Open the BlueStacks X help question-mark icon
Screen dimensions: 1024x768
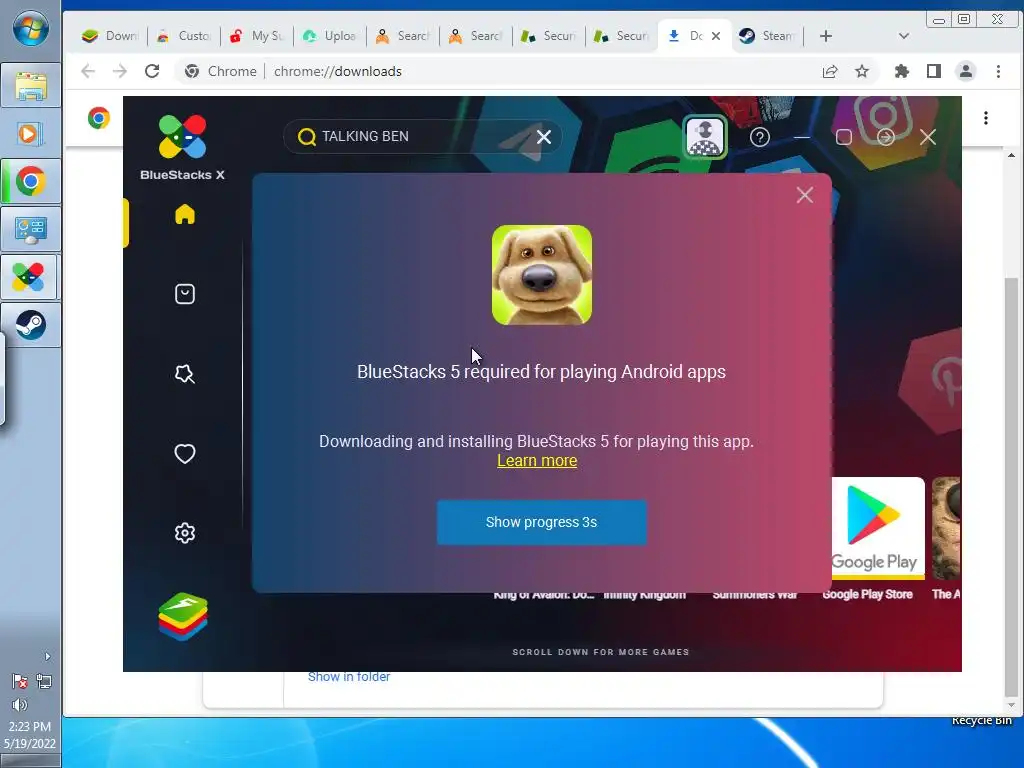[x=760, y=137]
